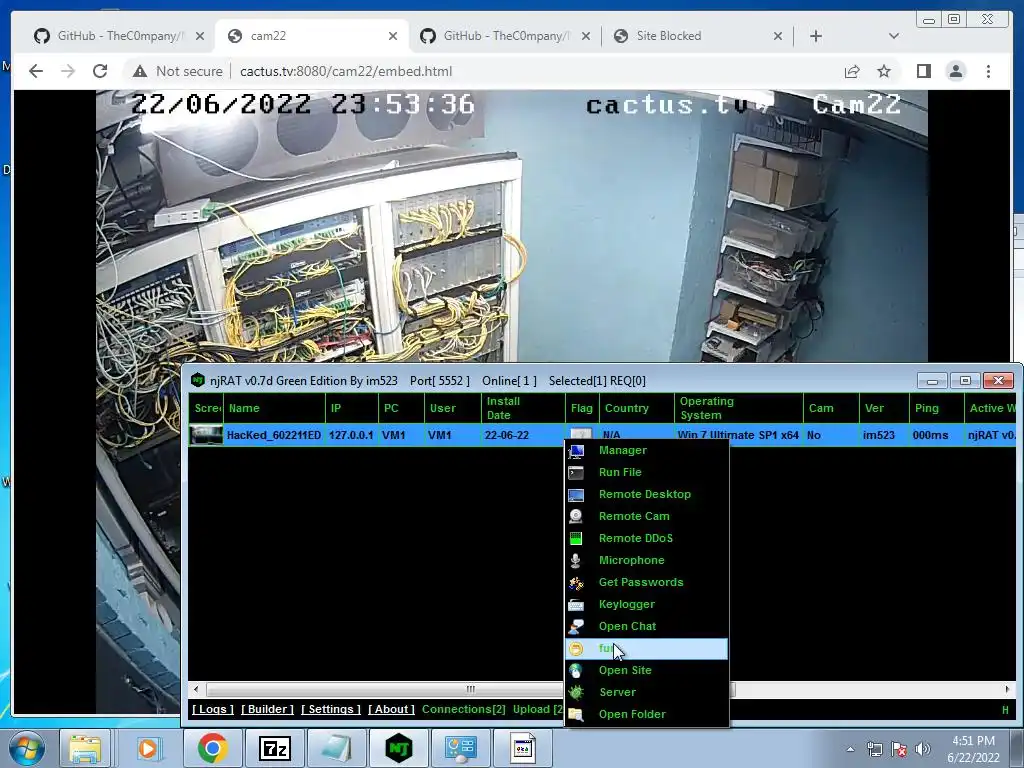The height and width of the screenshot is (768, 1024).
Task: Click the Chrome taskbar icon
Action: tap(212, 748)
